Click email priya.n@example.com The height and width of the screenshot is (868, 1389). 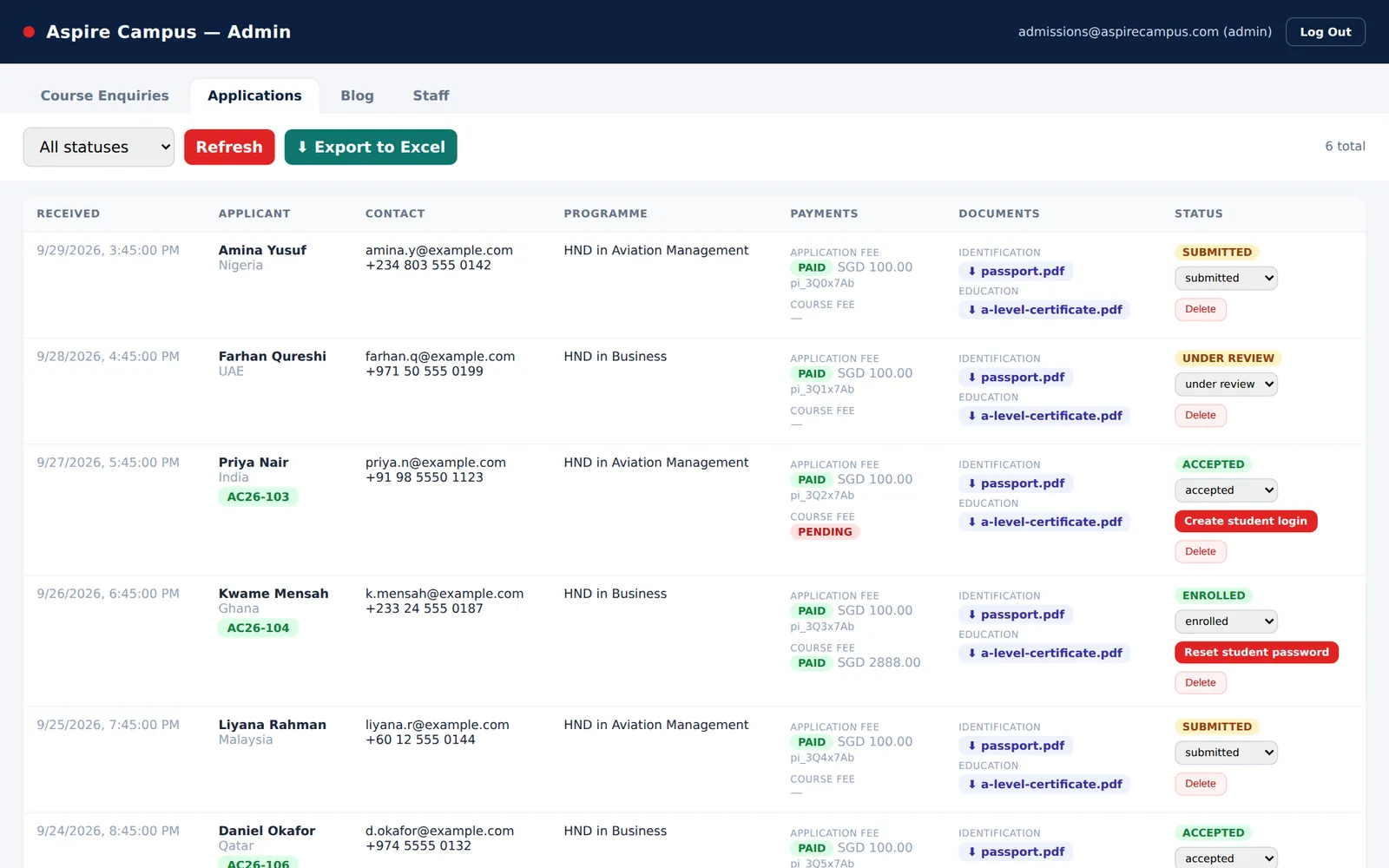[435, 462]
